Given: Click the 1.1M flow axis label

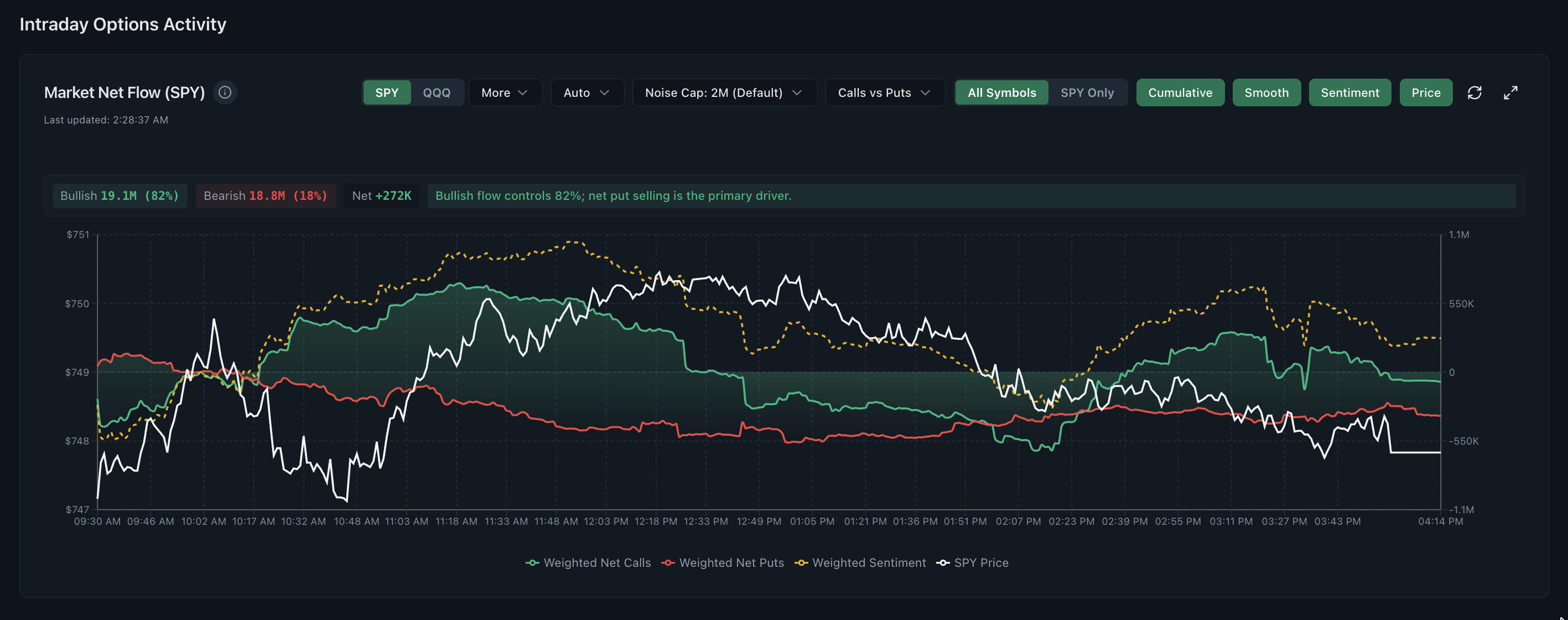Looking at the screenshot, I should click(1458, 235).
